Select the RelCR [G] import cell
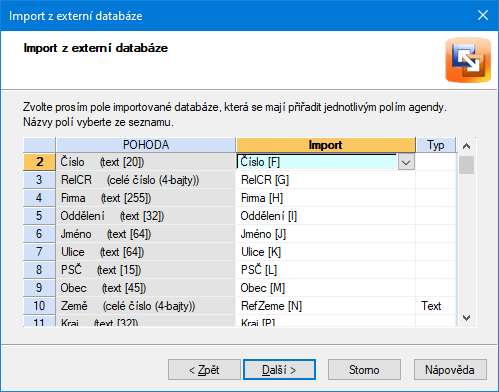The height and width of the screenshot is (392, 499). 326,180
